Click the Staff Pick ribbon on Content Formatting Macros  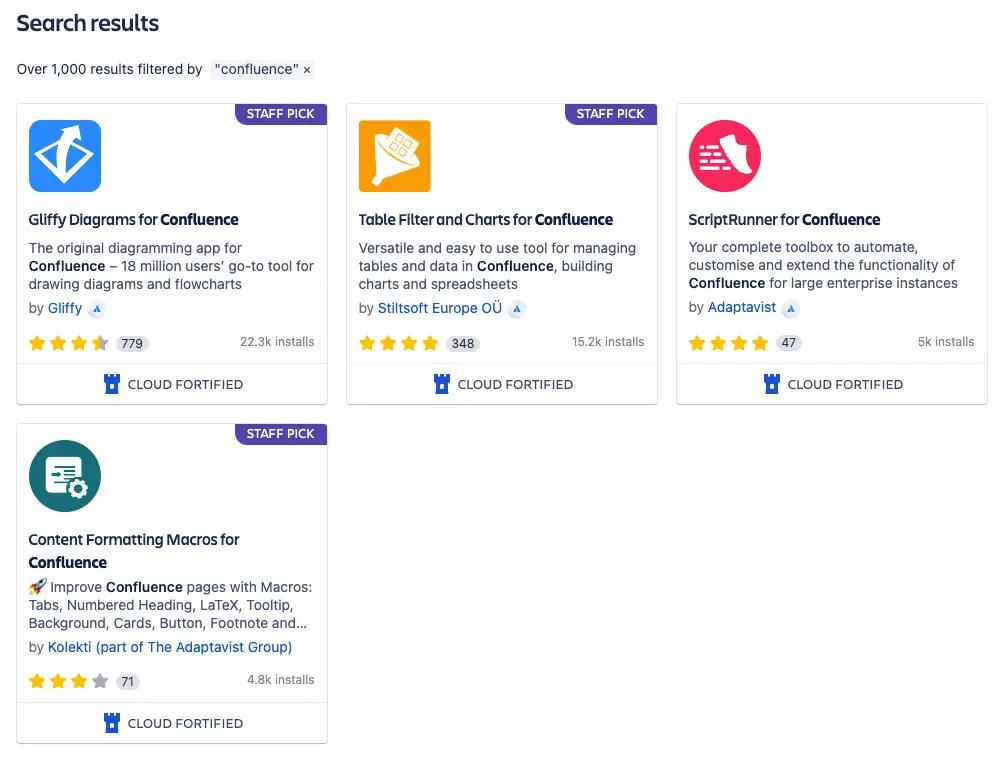281,434
